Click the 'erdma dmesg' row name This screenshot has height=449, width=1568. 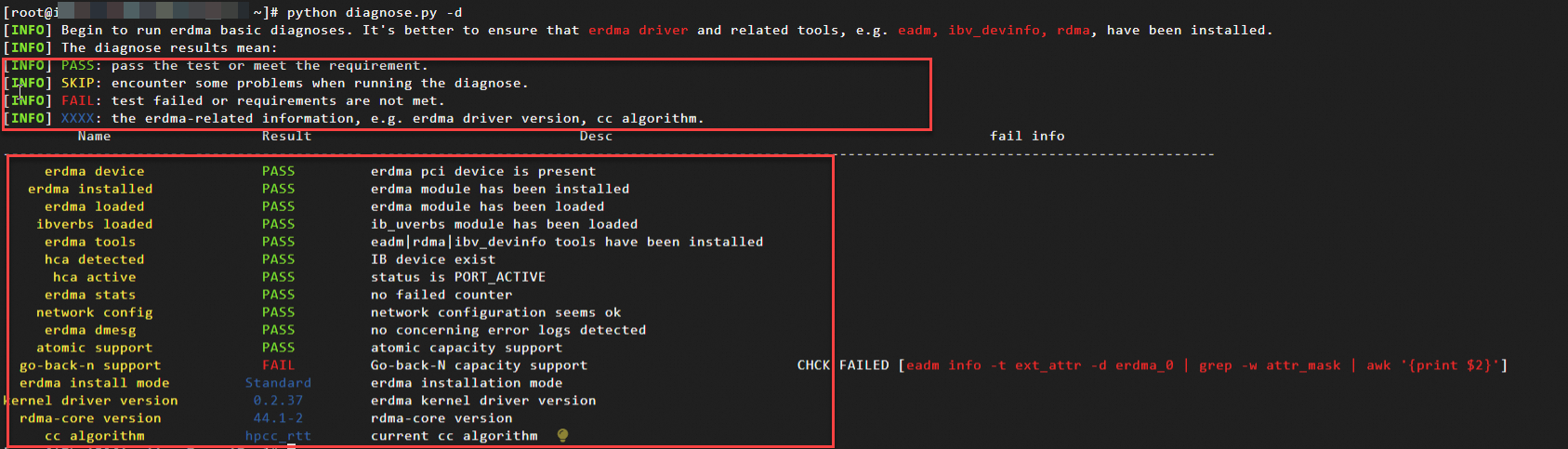[x=90, y=330]
